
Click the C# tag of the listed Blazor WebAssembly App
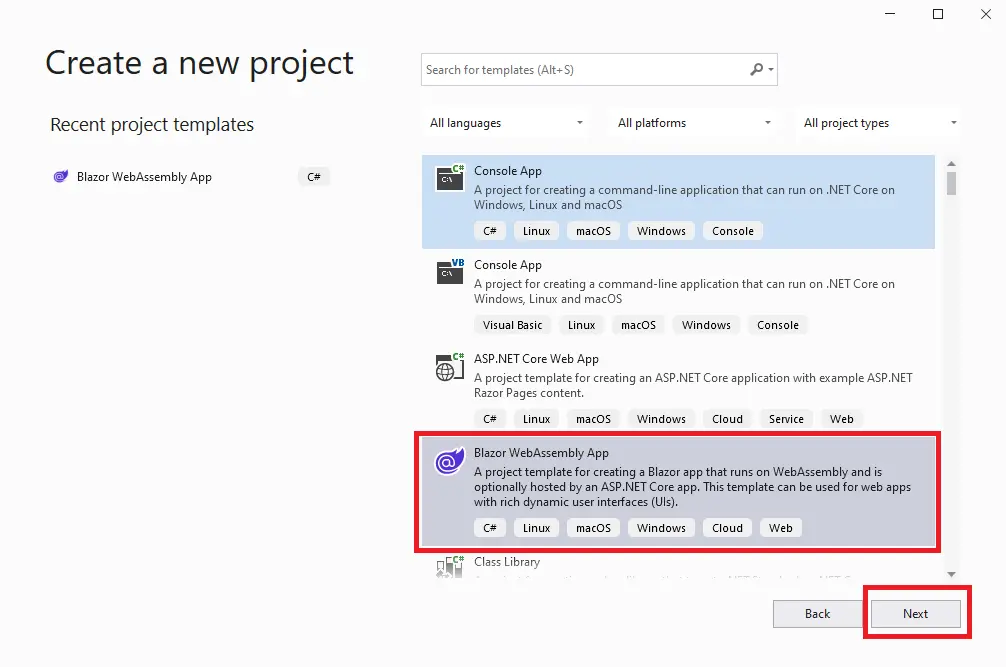point(490,528)
